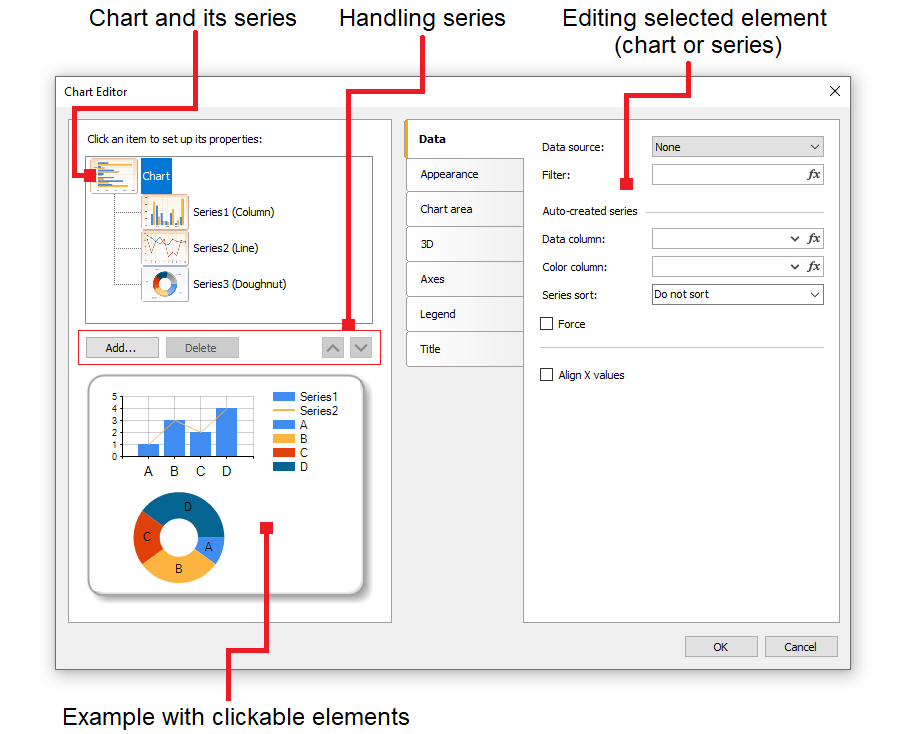Toggle the Align X values checkbox
Viewport: 916px width, 734px height.
547,375
